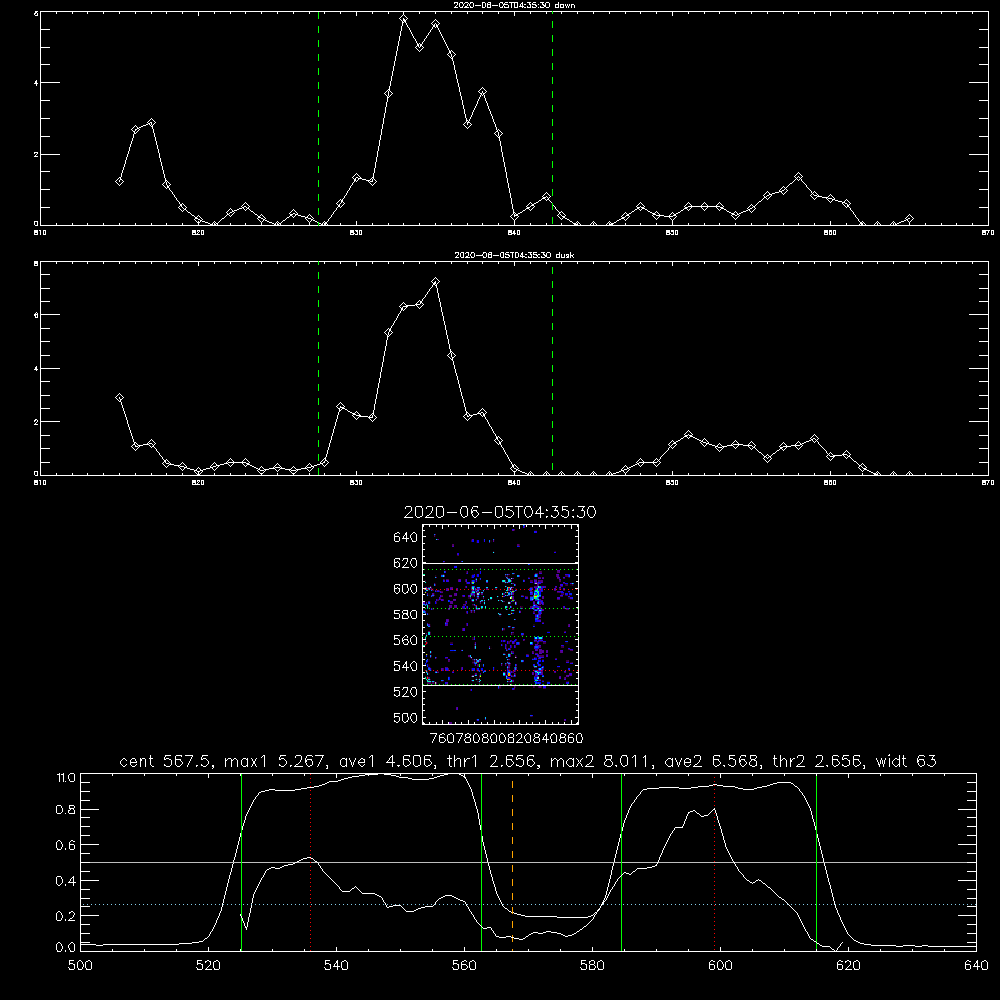Click x-axis label '640' of the bottom plot

(976, 965)
